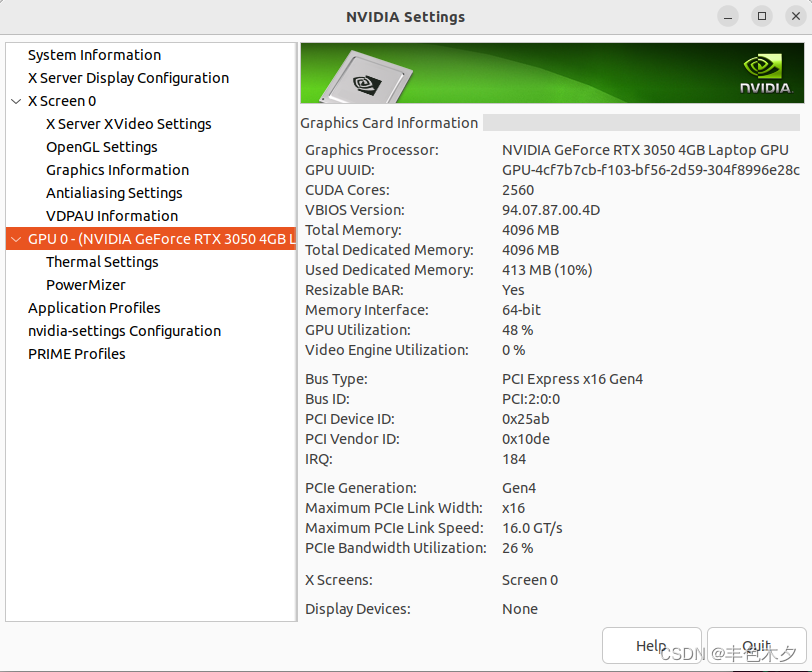Click PCI Device ID value 0x25ab

coord(526,419)
